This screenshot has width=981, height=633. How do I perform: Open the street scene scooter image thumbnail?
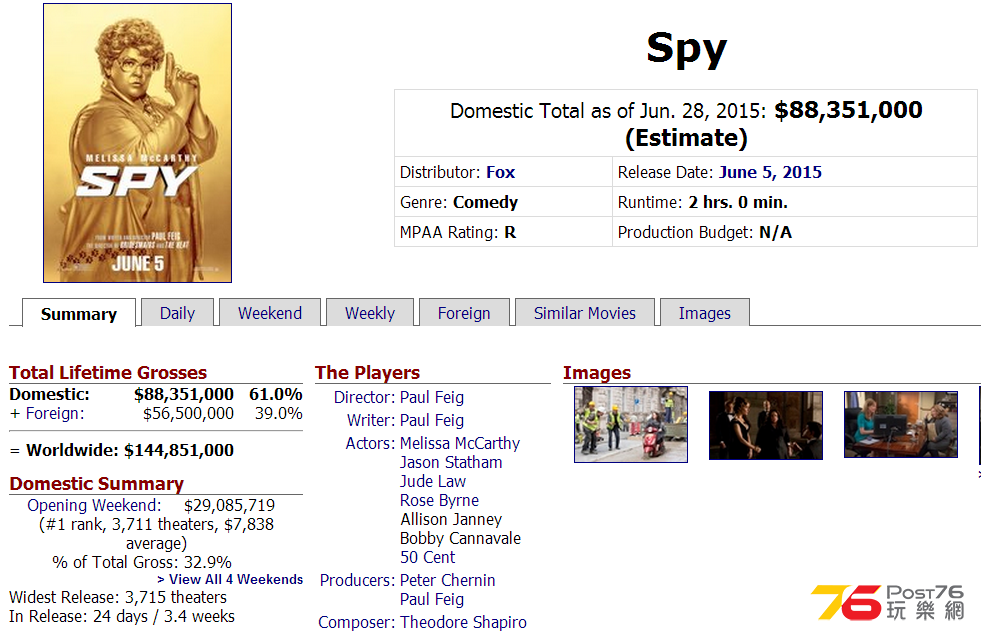[631, 425]
